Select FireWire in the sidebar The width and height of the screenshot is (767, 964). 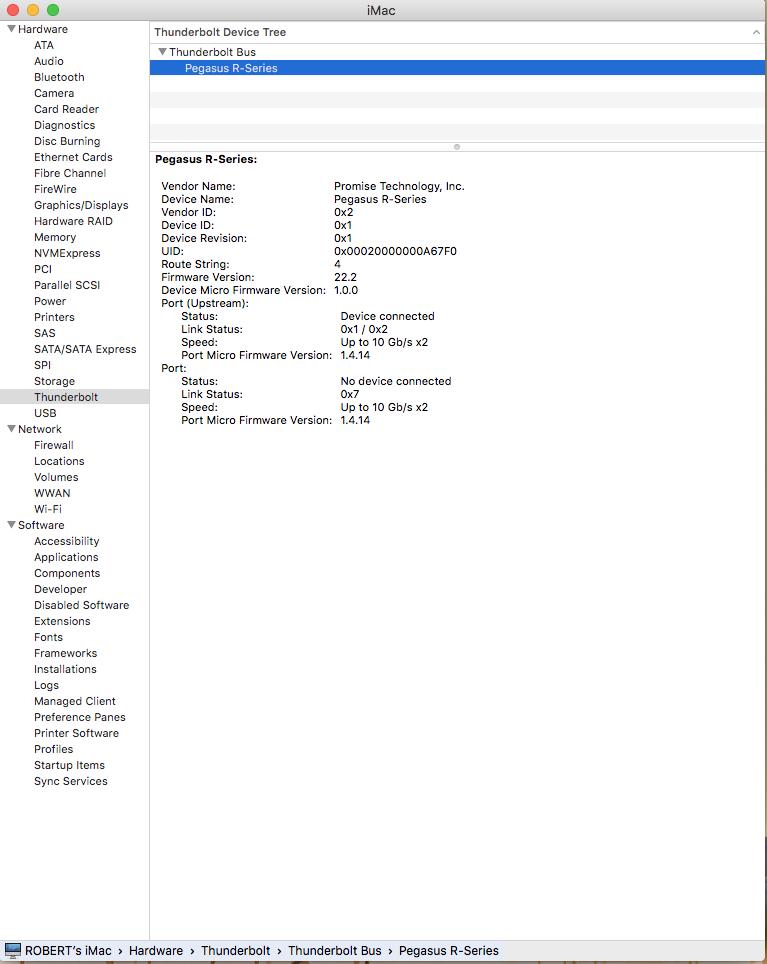[55, 189]
